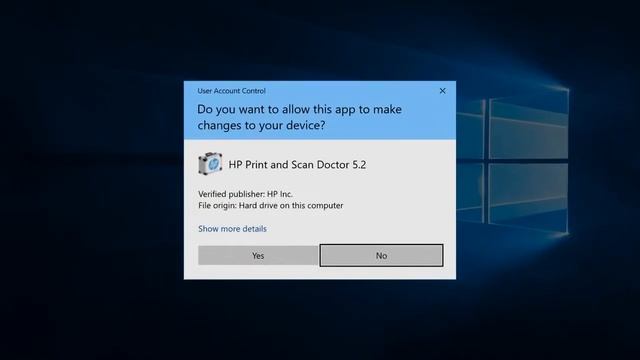Click the HP Print and Scan Doctor icon
640x360 pixels.
pyautogui.click(x=210, y=164)
